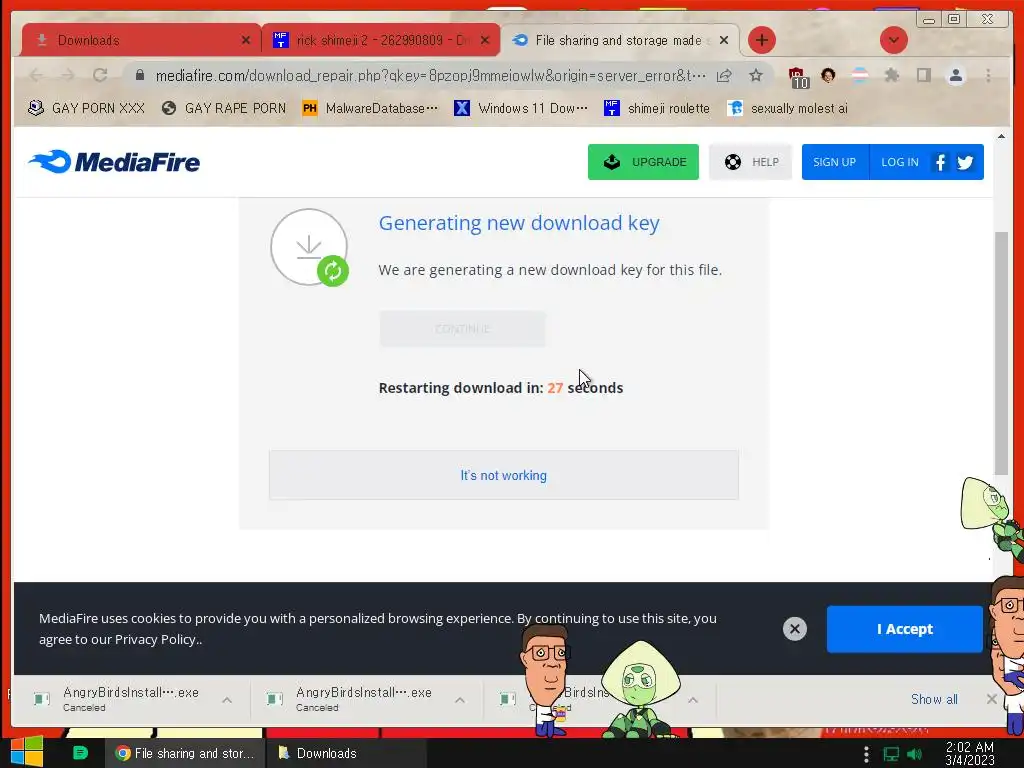Open the shimeji roulette bookmark

[656, 108]
